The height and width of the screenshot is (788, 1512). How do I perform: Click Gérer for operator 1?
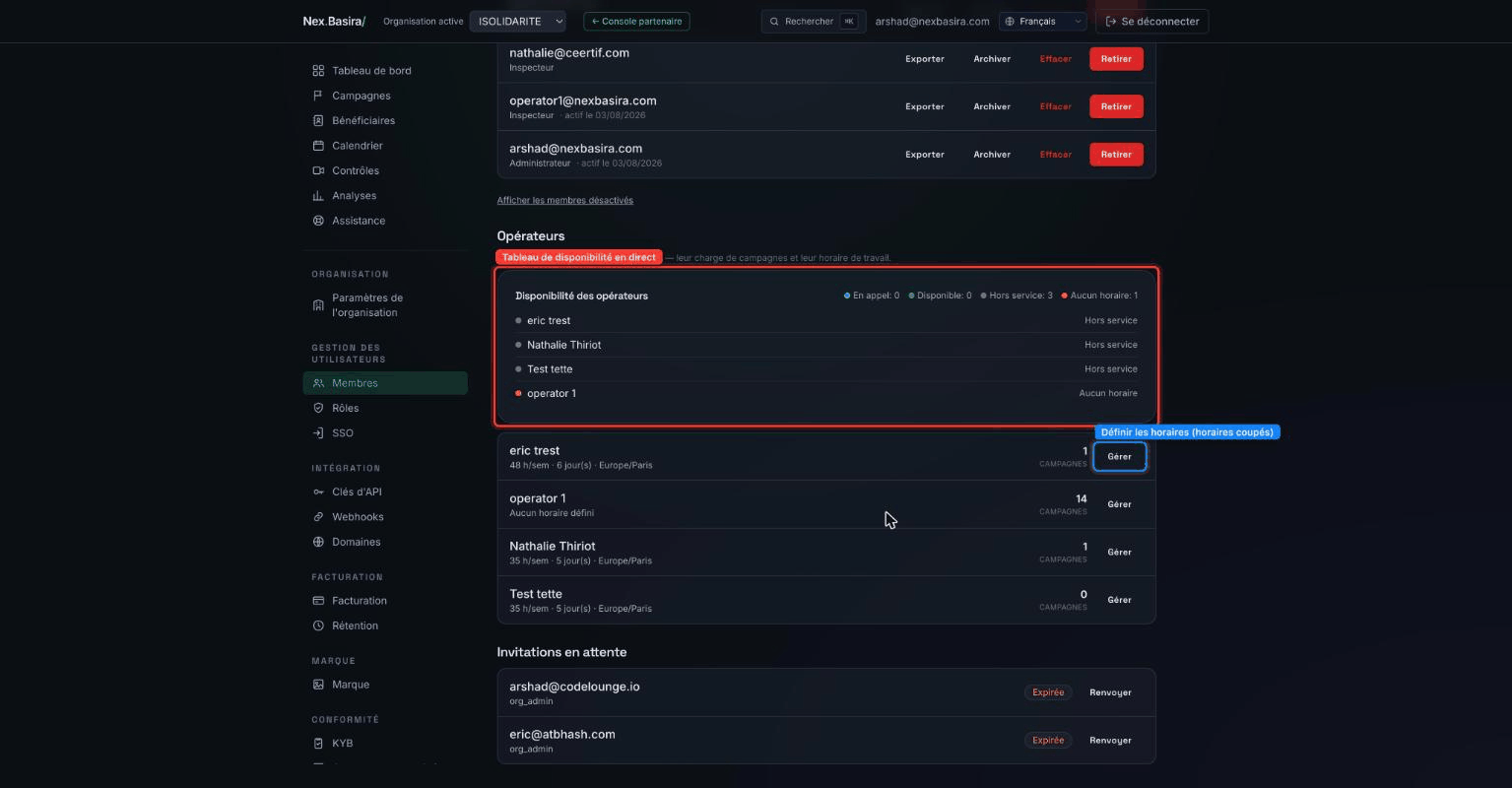coord(1119,504)
